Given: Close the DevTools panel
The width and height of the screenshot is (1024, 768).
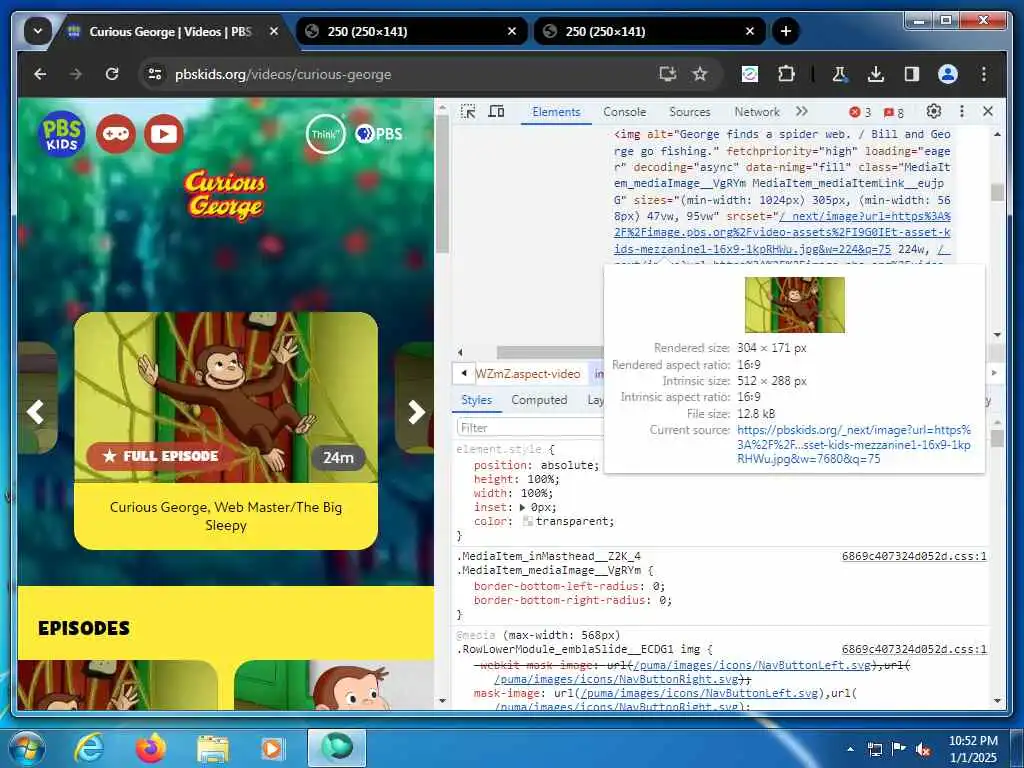Looking at the screenshot, I should [987, 112].
